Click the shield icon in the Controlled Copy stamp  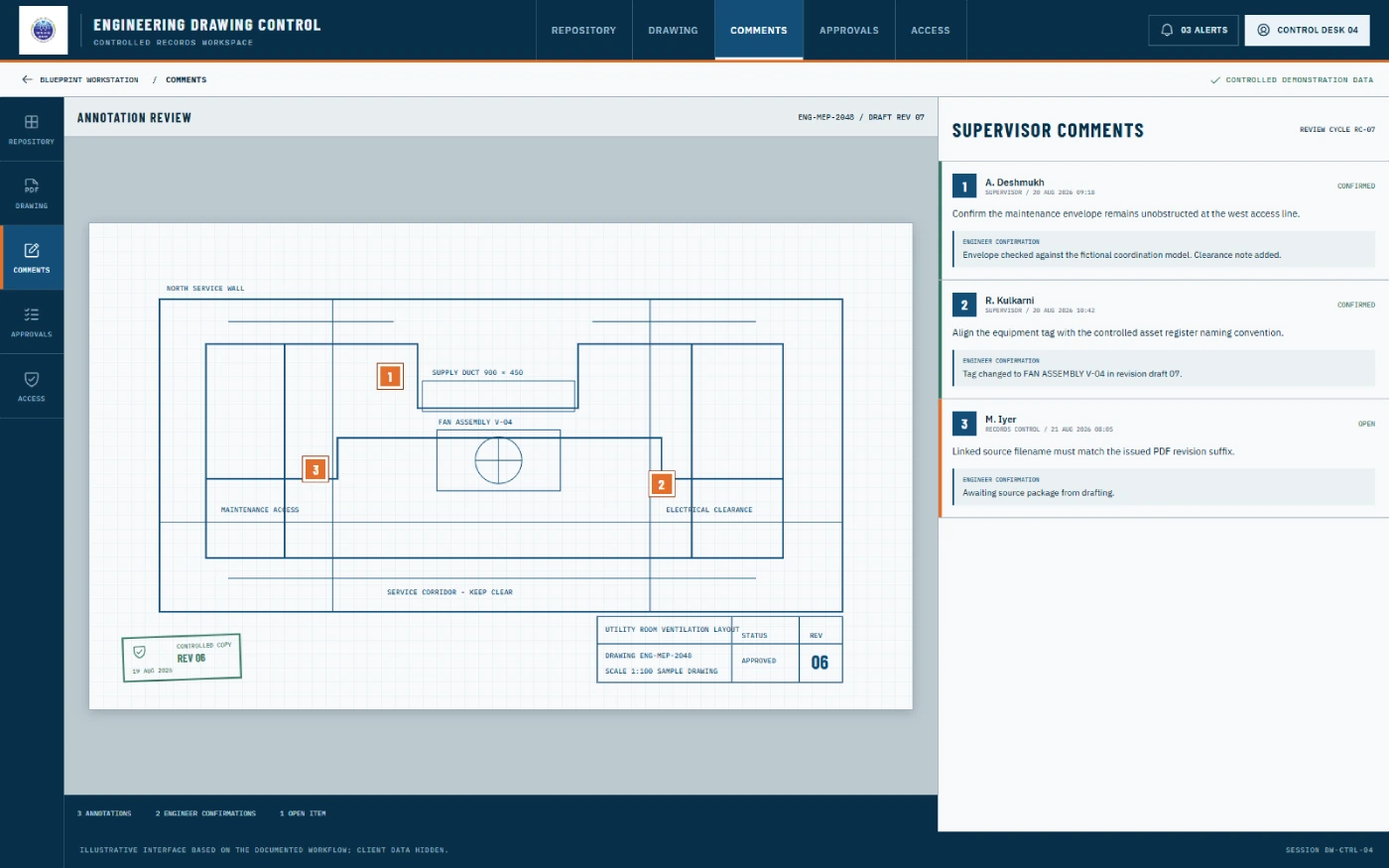[140, 652]
